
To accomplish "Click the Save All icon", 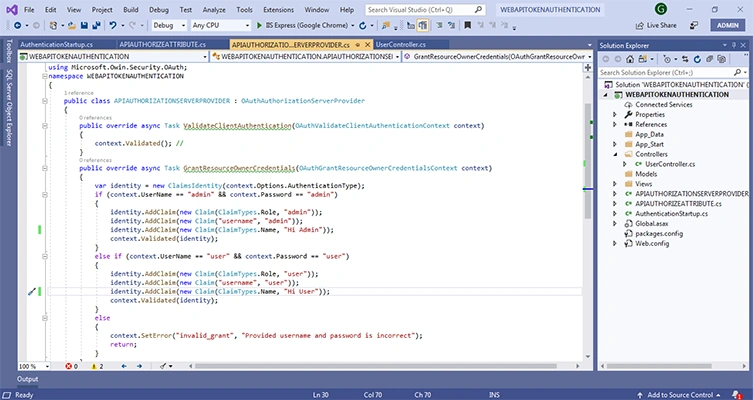I will click(96, 25).
